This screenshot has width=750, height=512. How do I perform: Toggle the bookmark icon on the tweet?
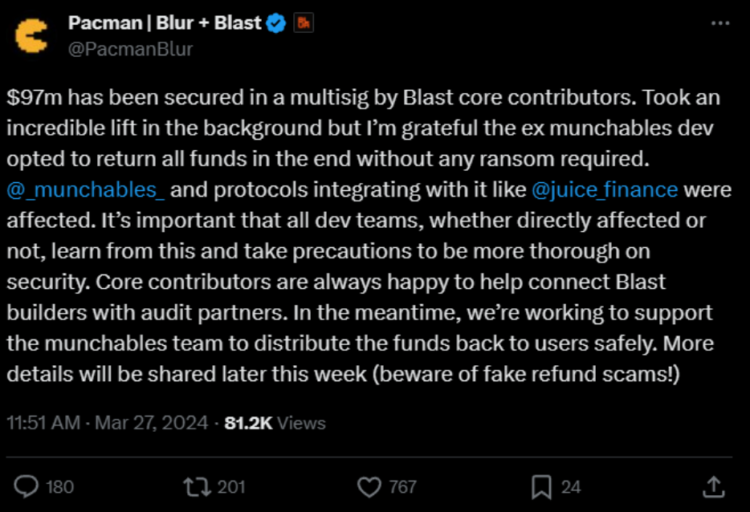[541, 486]
